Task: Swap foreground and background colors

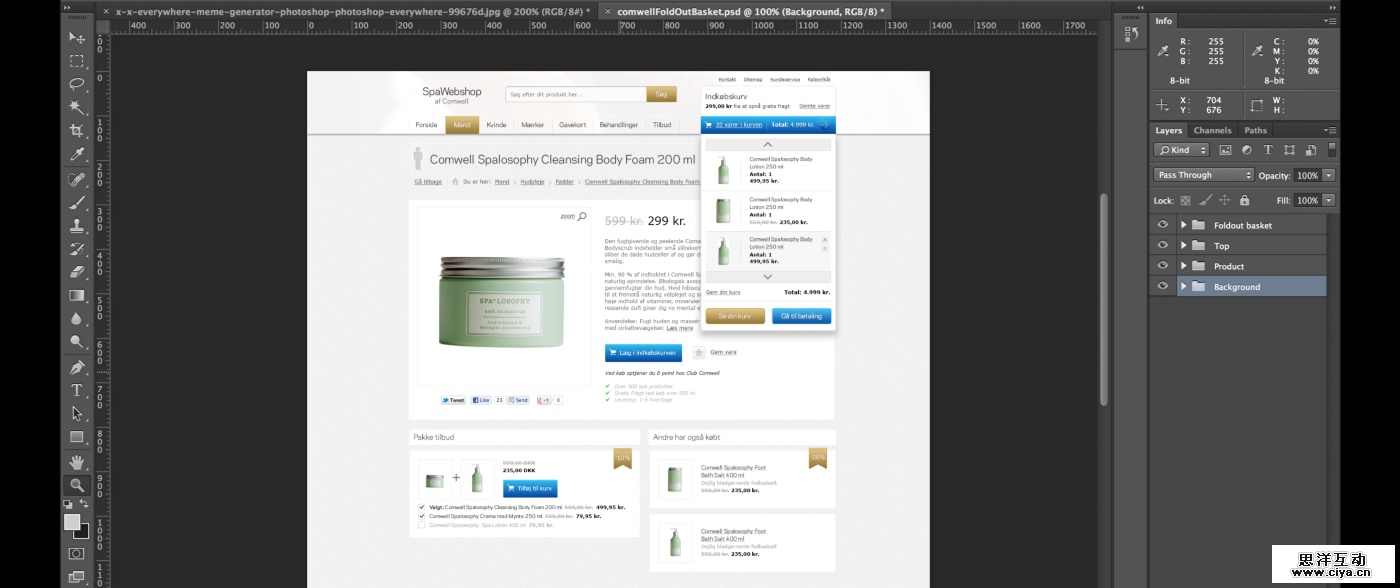Action: (x=85, y=504)
